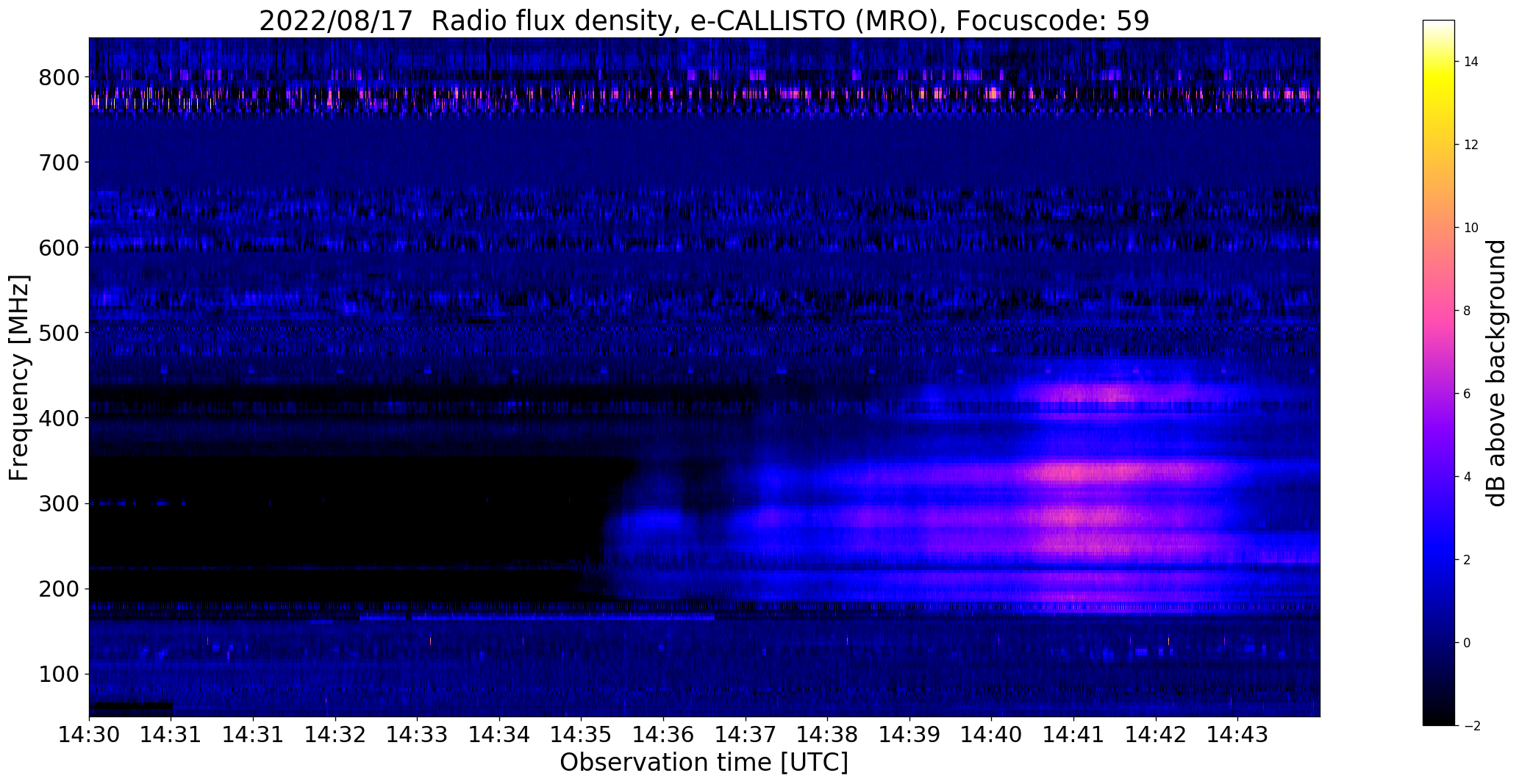
Task: Click the 500 frequency tick label
Action: point(59,333)
